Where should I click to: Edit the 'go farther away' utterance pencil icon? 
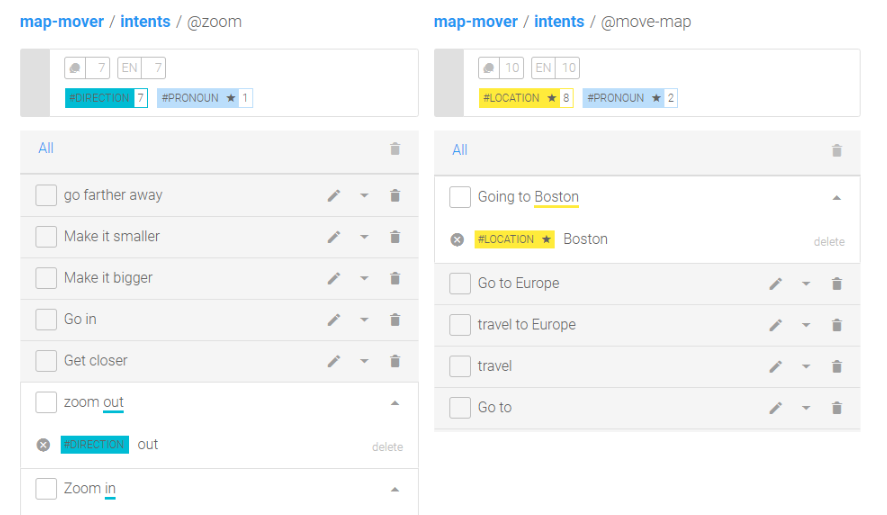334,196
